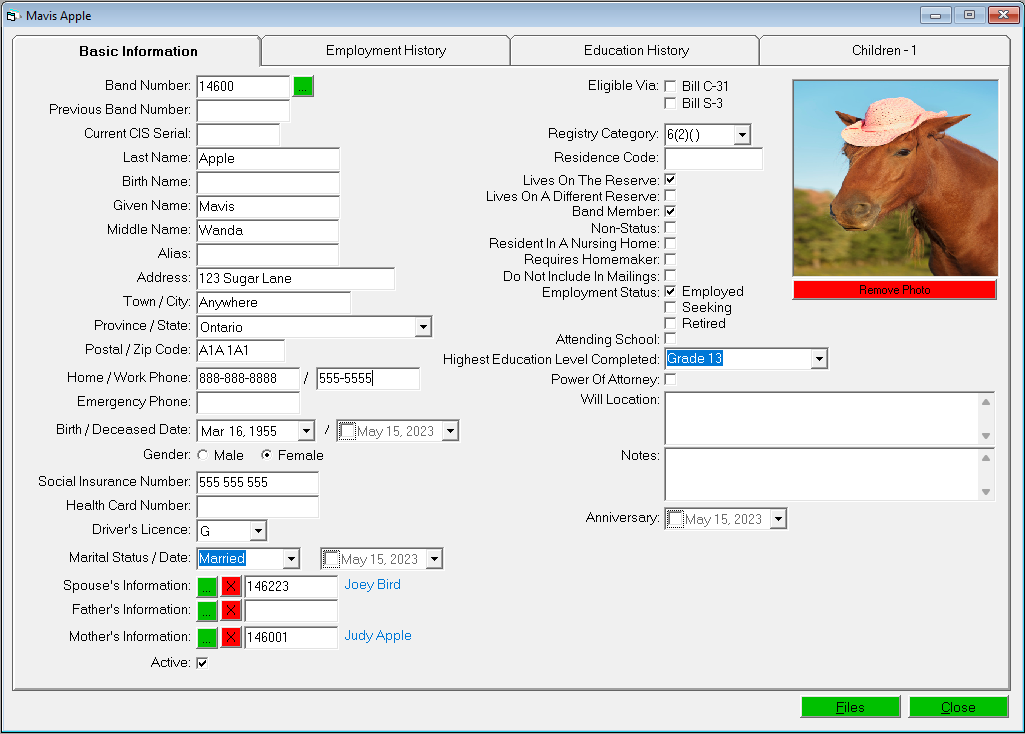Open the Mother's Information lookup icon
This screenshot has height=734, width=1025.
(x=207, y=636)
